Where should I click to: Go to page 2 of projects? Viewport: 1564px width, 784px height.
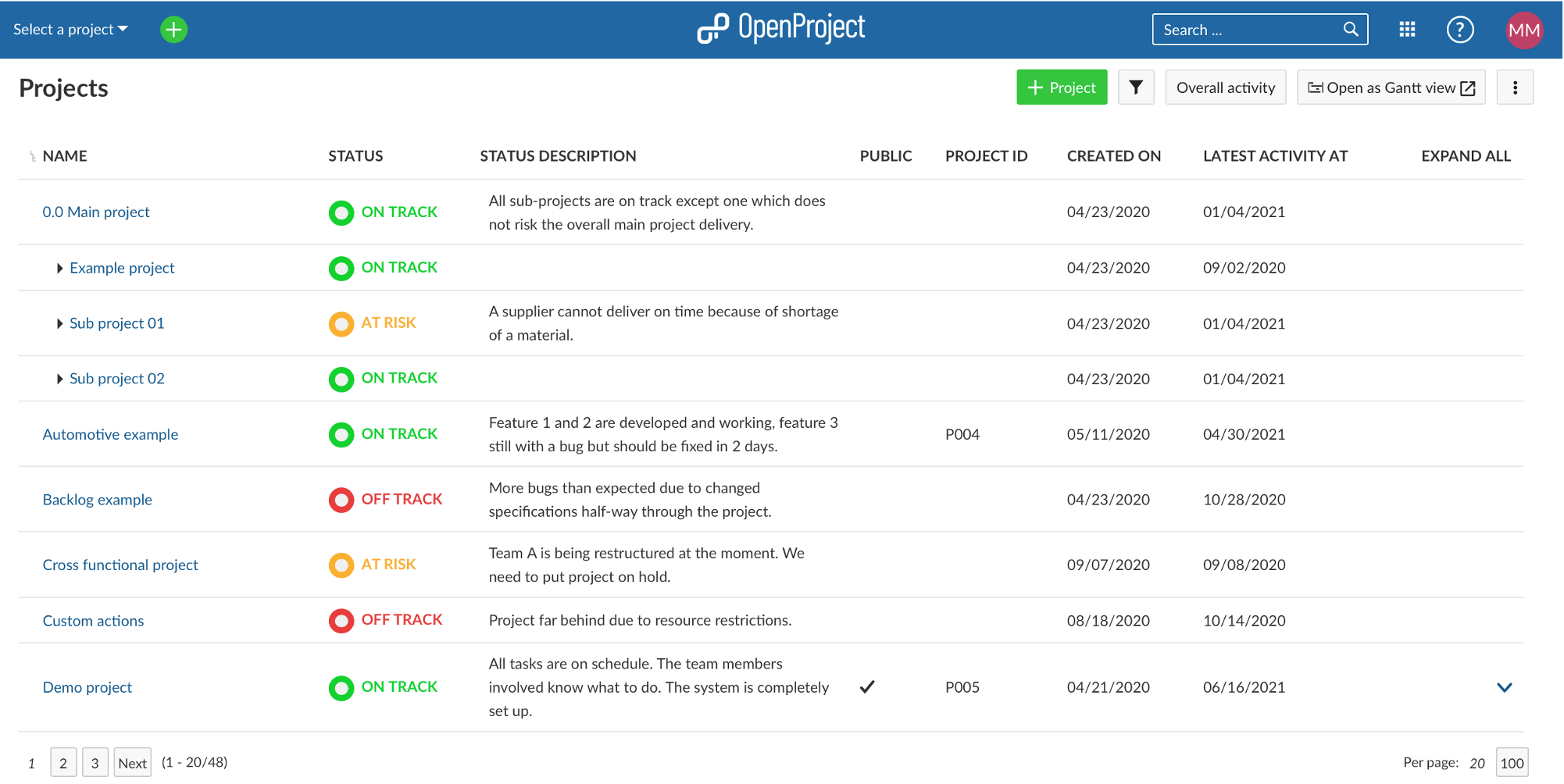(x=63, y=762)
